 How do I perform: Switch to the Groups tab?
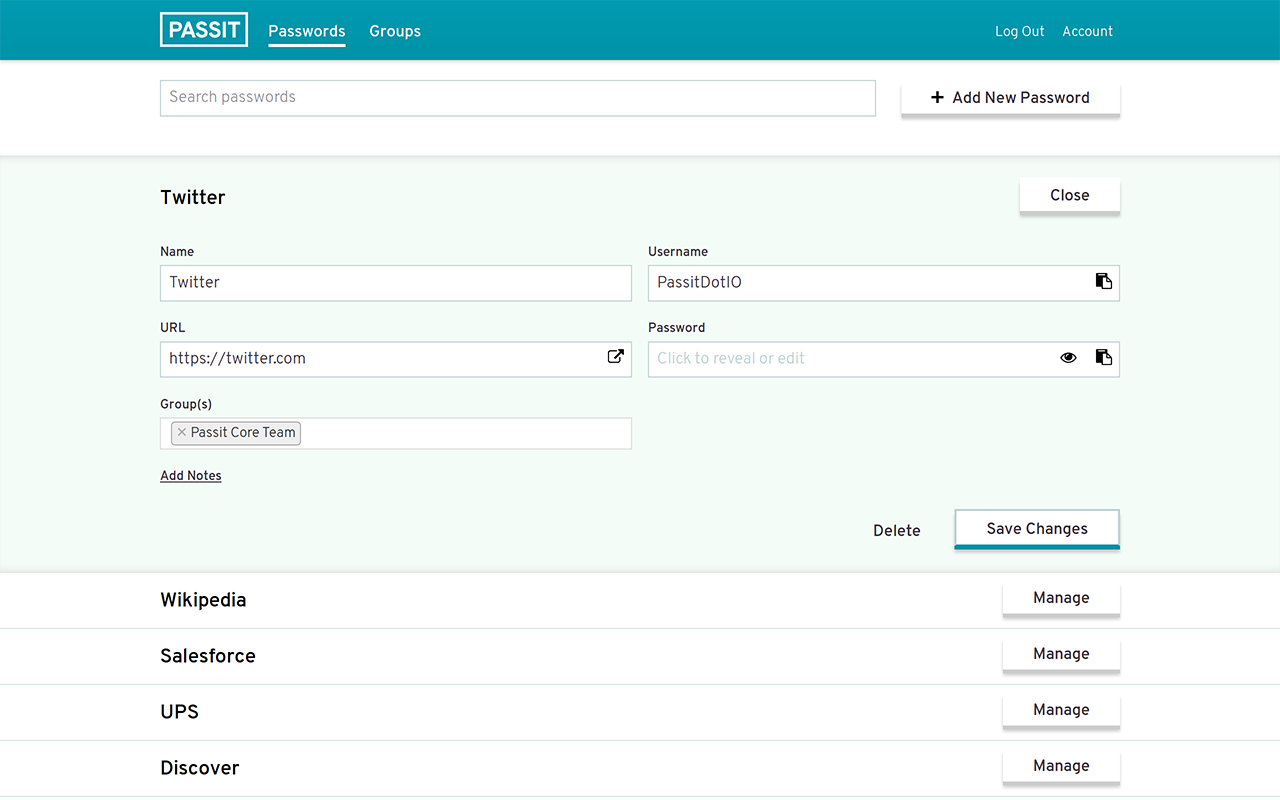394,31
